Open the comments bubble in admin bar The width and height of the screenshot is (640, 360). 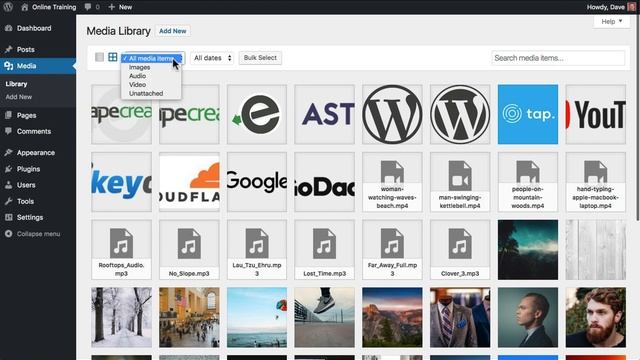click(88, 7)
